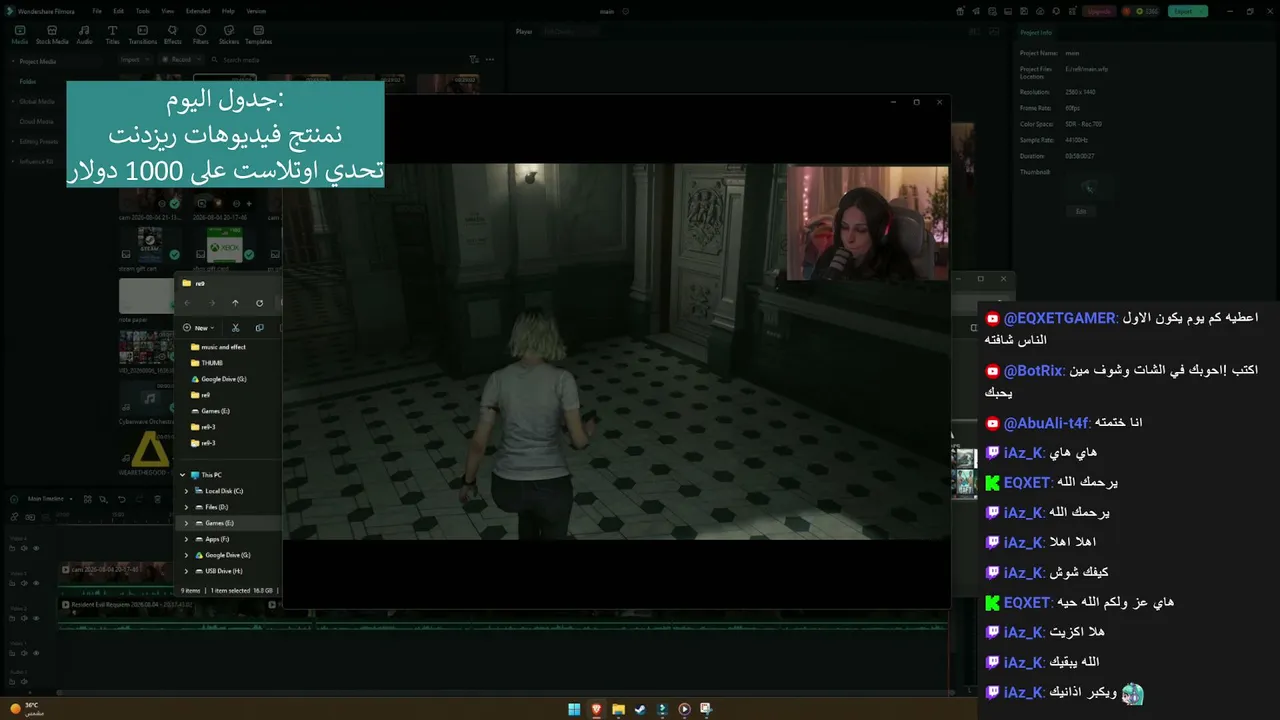1280x720 pixels.
Task: Click the media filter/sort icon
Action: (x=474, y=59)
